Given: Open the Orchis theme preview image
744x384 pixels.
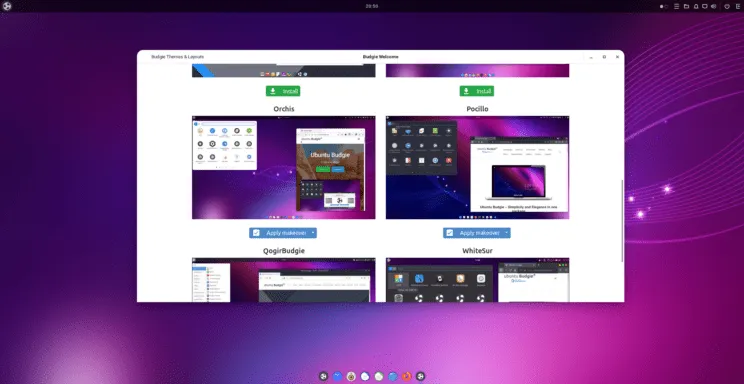Looking at the screenshot, I should [284, 168].
